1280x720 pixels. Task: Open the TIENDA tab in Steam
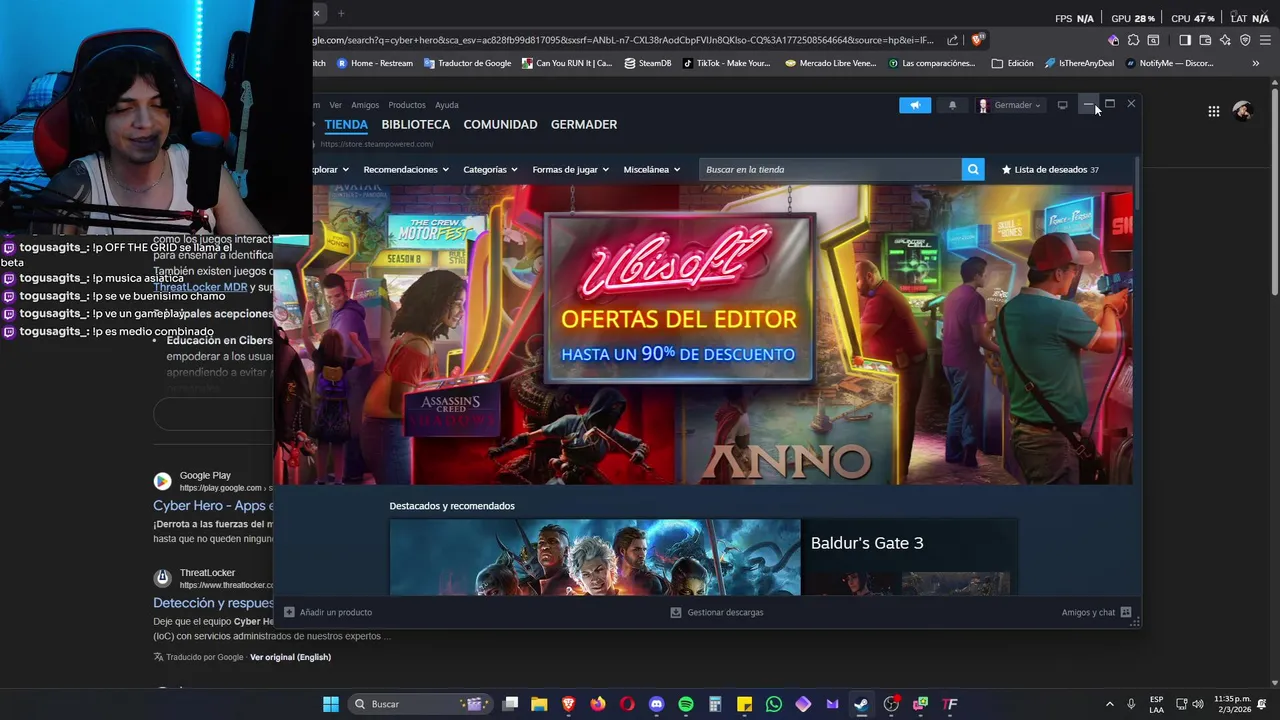pyautogui.click(x=346, y=124)
